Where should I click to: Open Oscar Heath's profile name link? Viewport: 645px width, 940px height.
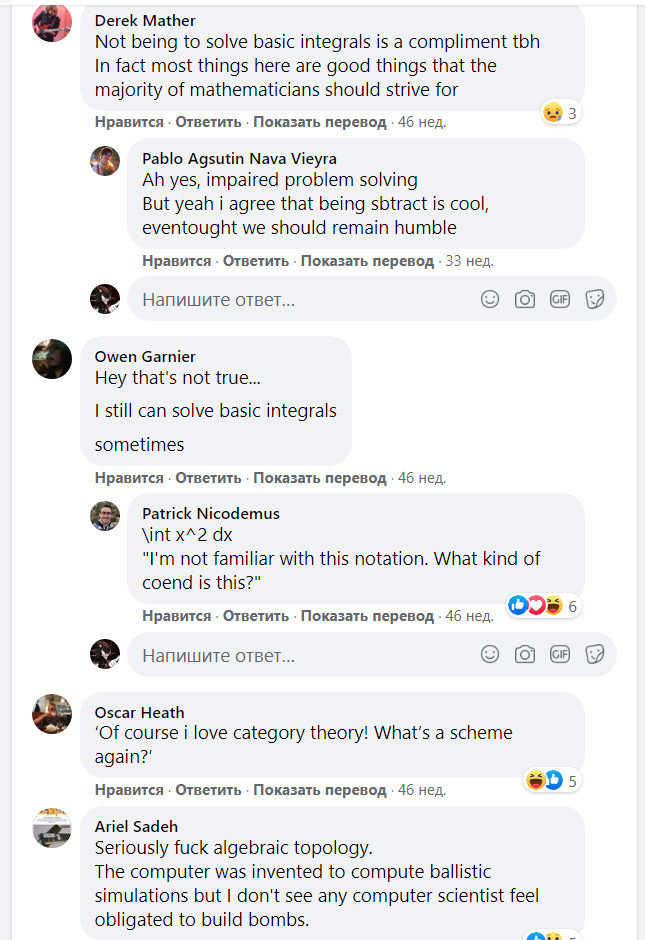pyautogui.click(x=139, y=712)
